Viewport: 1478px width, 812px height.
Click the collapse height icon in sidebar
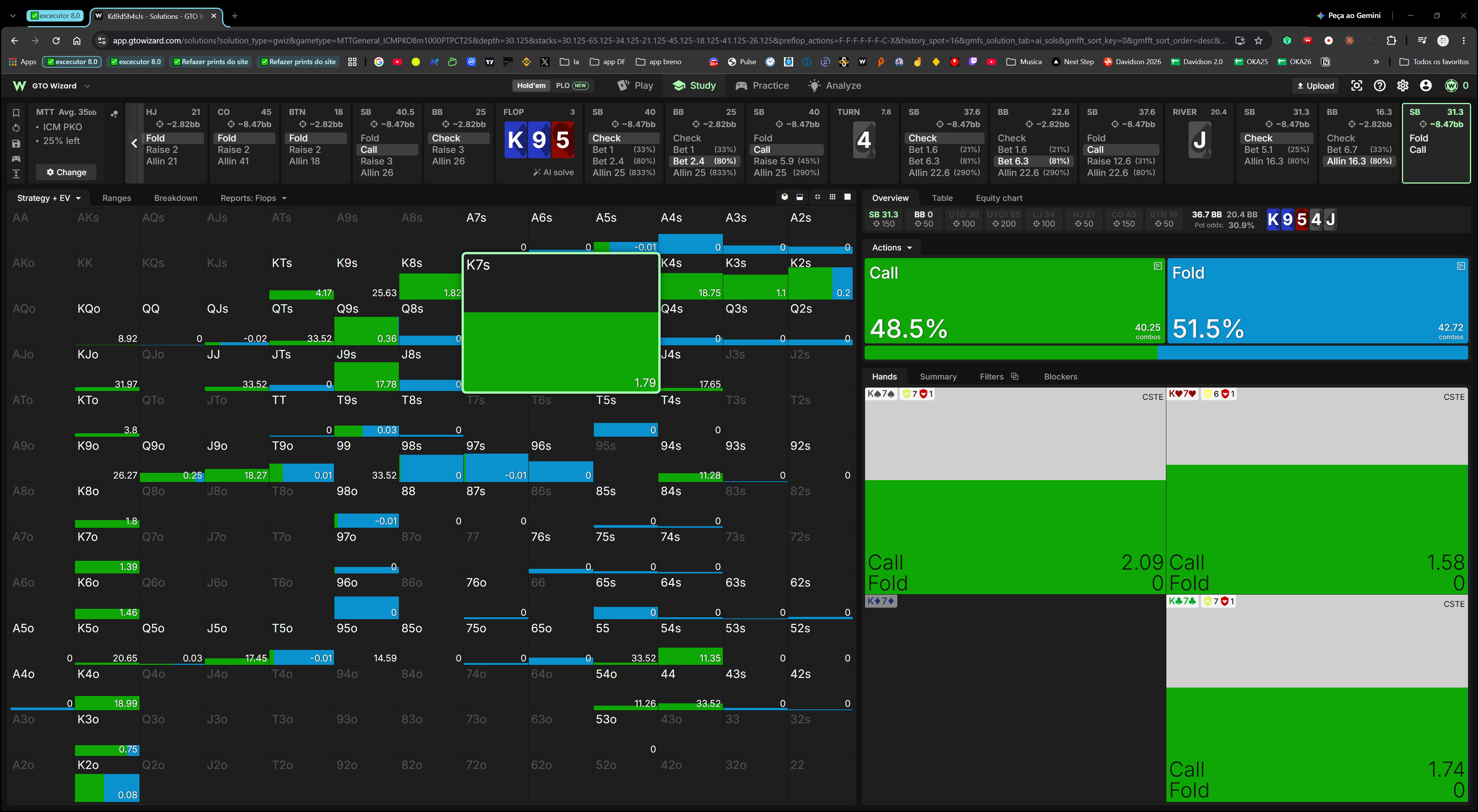tap(16, 174)
